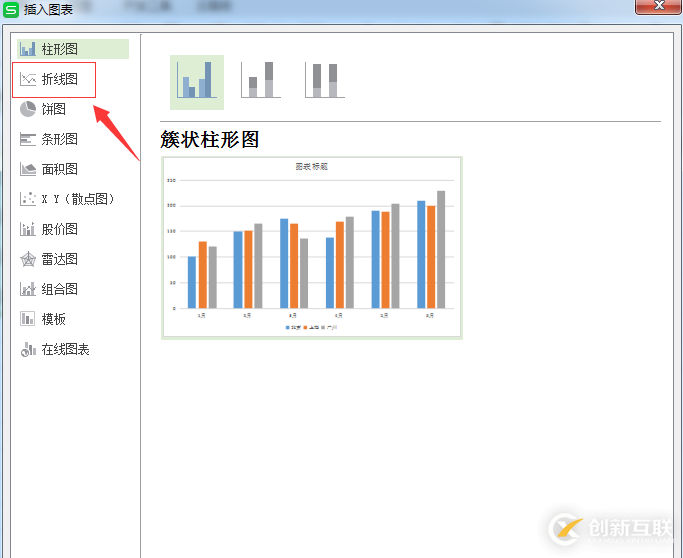Screen dimensions: 683x558
Task: Select the clustered column subtype thumbnail
Action: pyautogui.click(x=196, y=80)
